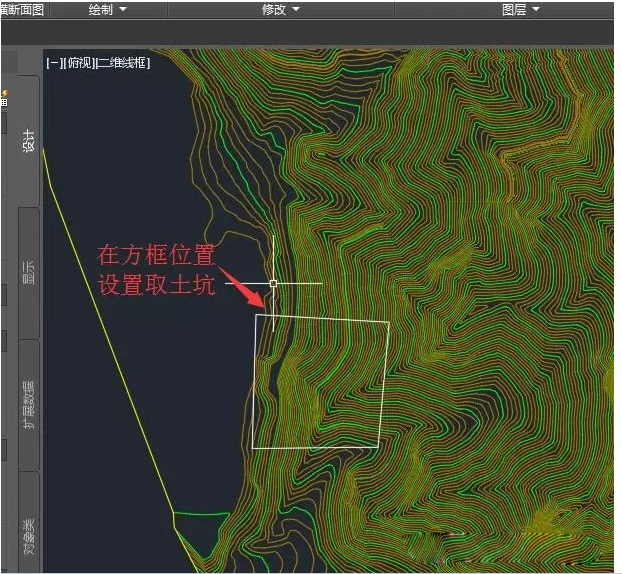The height and width of the screenshot is (574, 622).
Task: Open the 二维线框 visual style menu
Action: click(x=122, y=62)
